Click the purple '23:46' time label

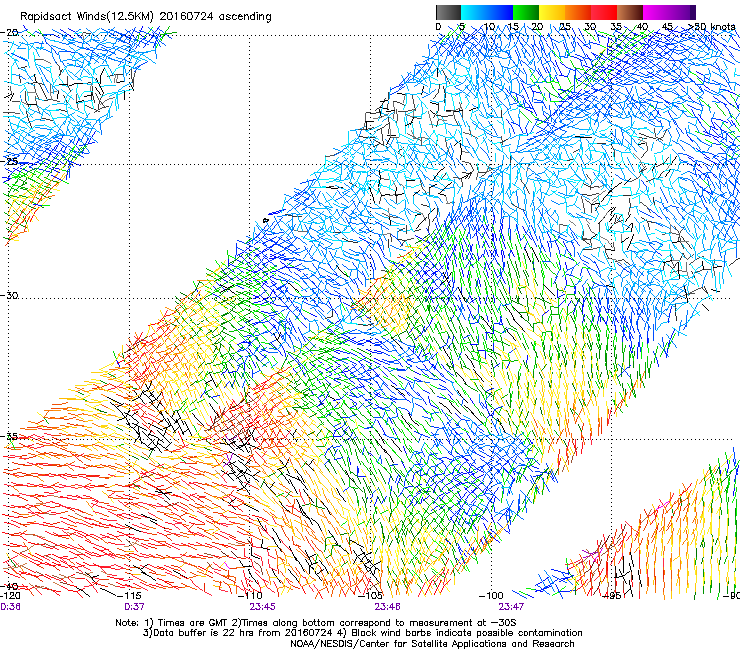coord(387,607)
